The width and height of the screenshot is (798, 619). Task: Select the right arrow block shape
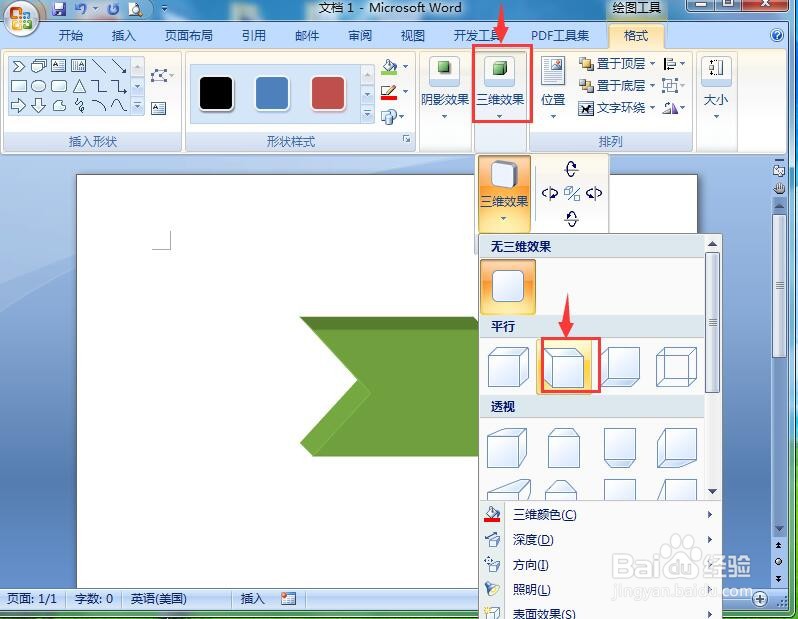pyautogui.click(x=18, y=105)
